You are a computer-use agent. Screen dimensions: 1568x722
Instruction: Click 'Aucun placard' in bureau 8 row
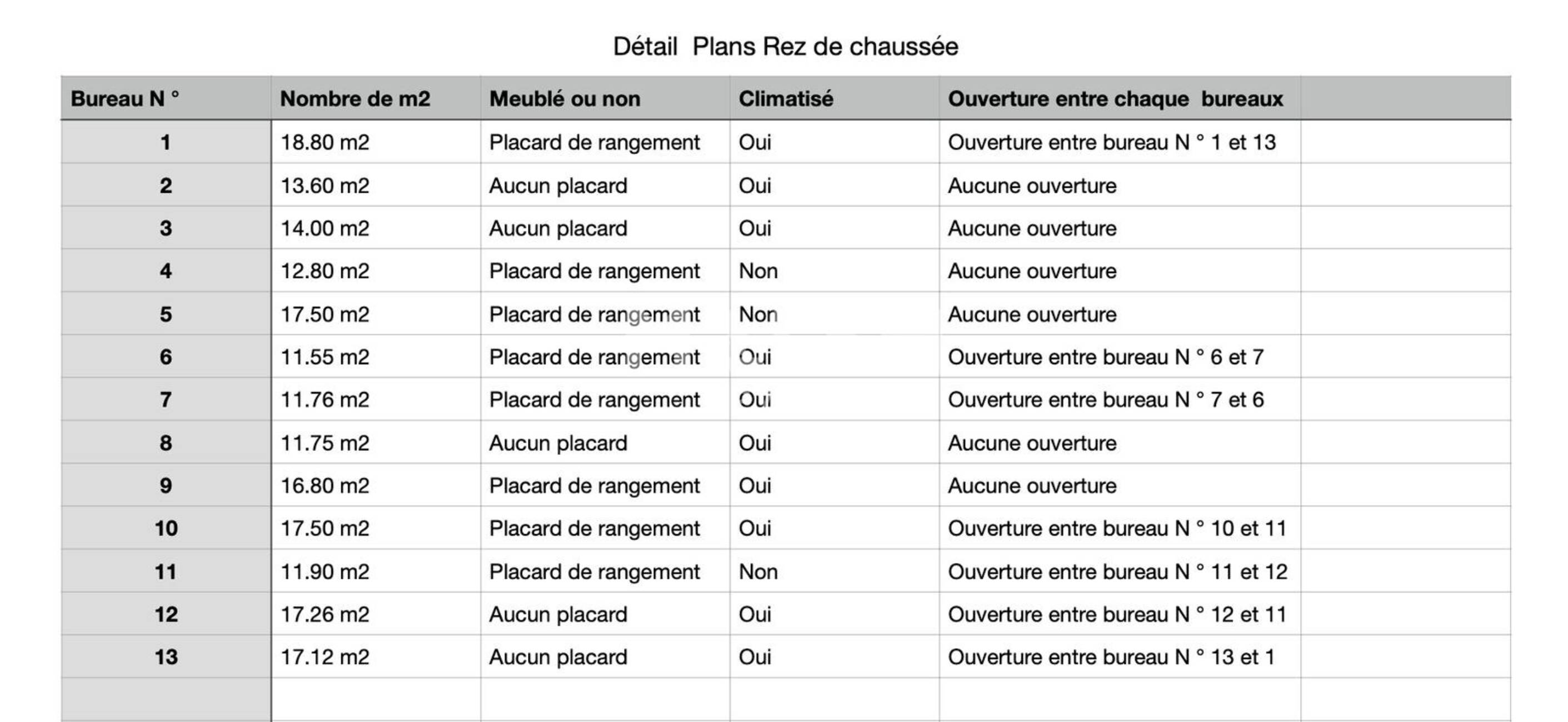point(557,443)
